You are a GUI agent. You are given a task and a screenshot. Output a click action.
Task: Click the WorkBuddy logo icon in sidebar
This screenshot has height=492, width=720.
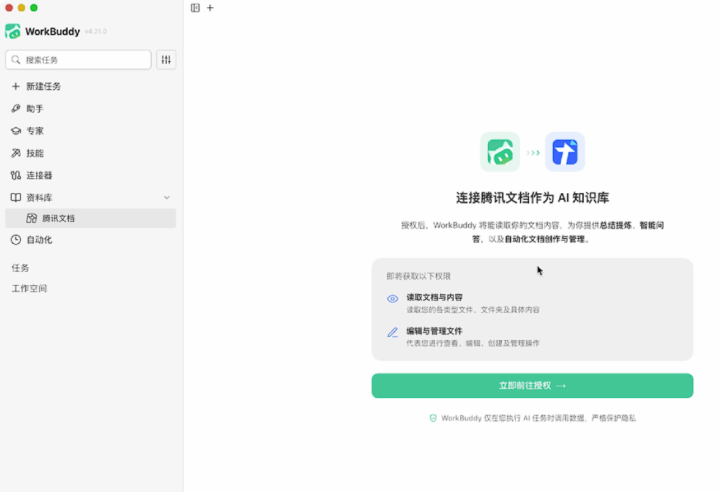[13, 31]
